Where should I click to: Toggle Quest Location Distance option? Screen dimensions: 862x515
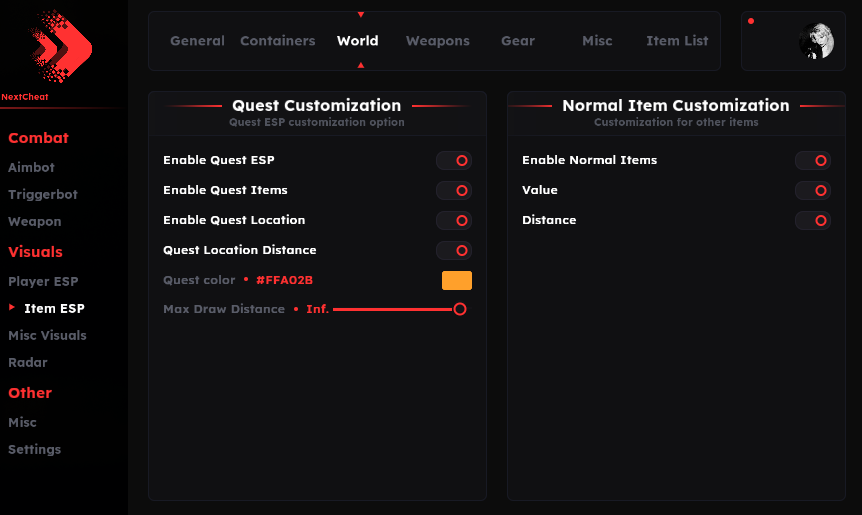click(454, 250)
